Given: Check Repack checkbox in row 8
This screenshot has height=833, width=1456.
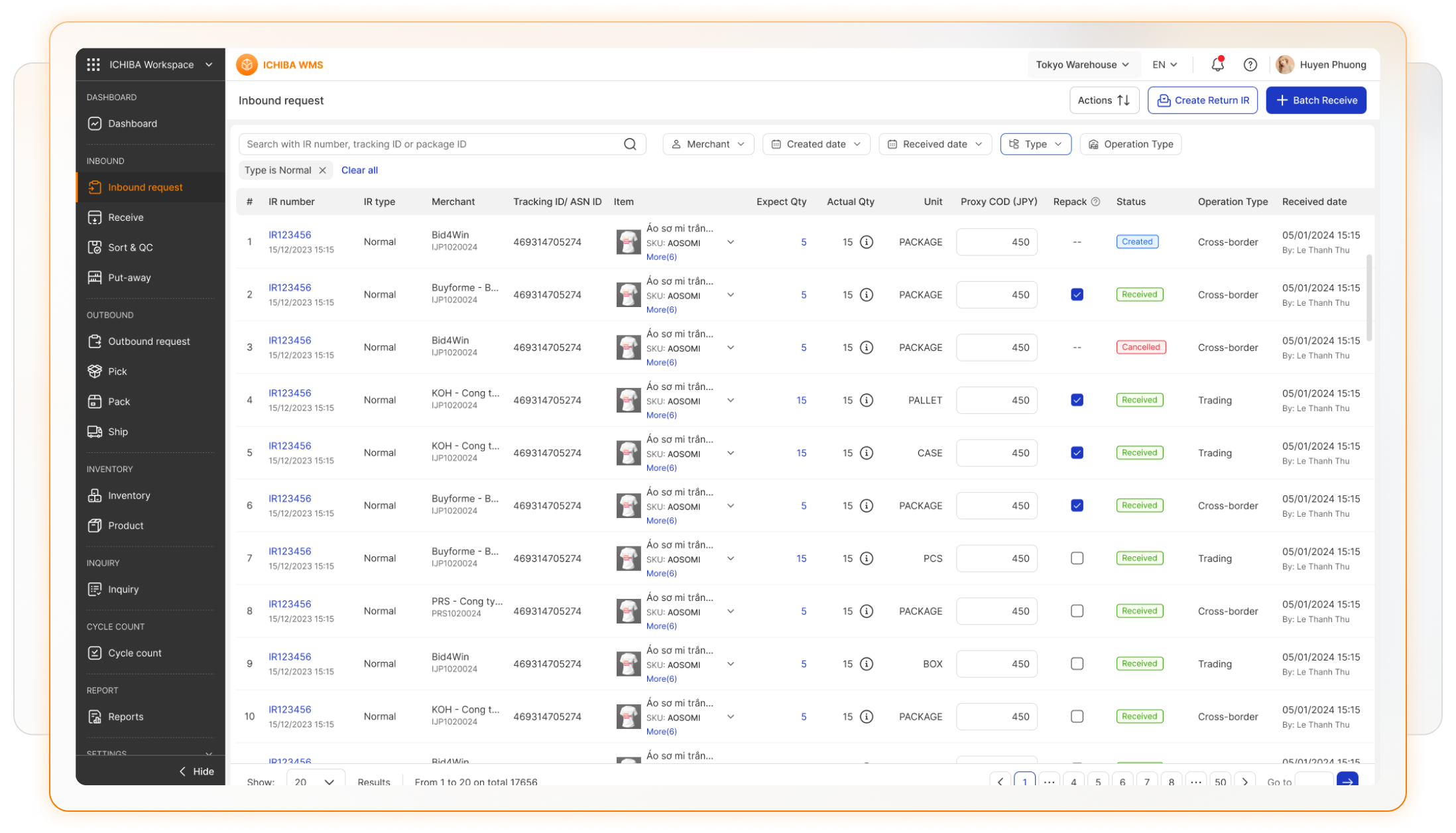Looking at the screenshot, I should pyautogui.click(x=1077, y=611).
